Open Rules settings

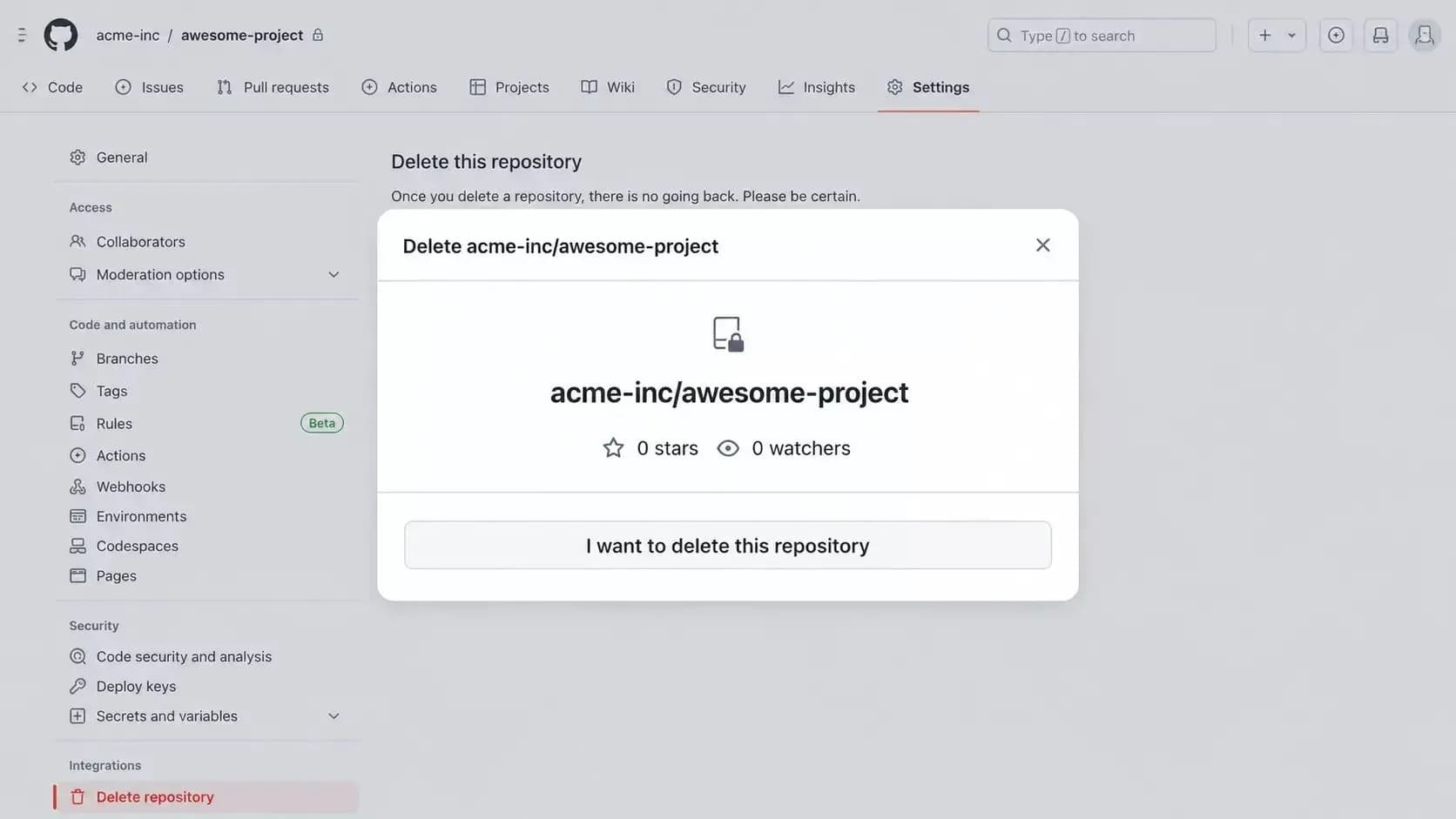point(206,424)
